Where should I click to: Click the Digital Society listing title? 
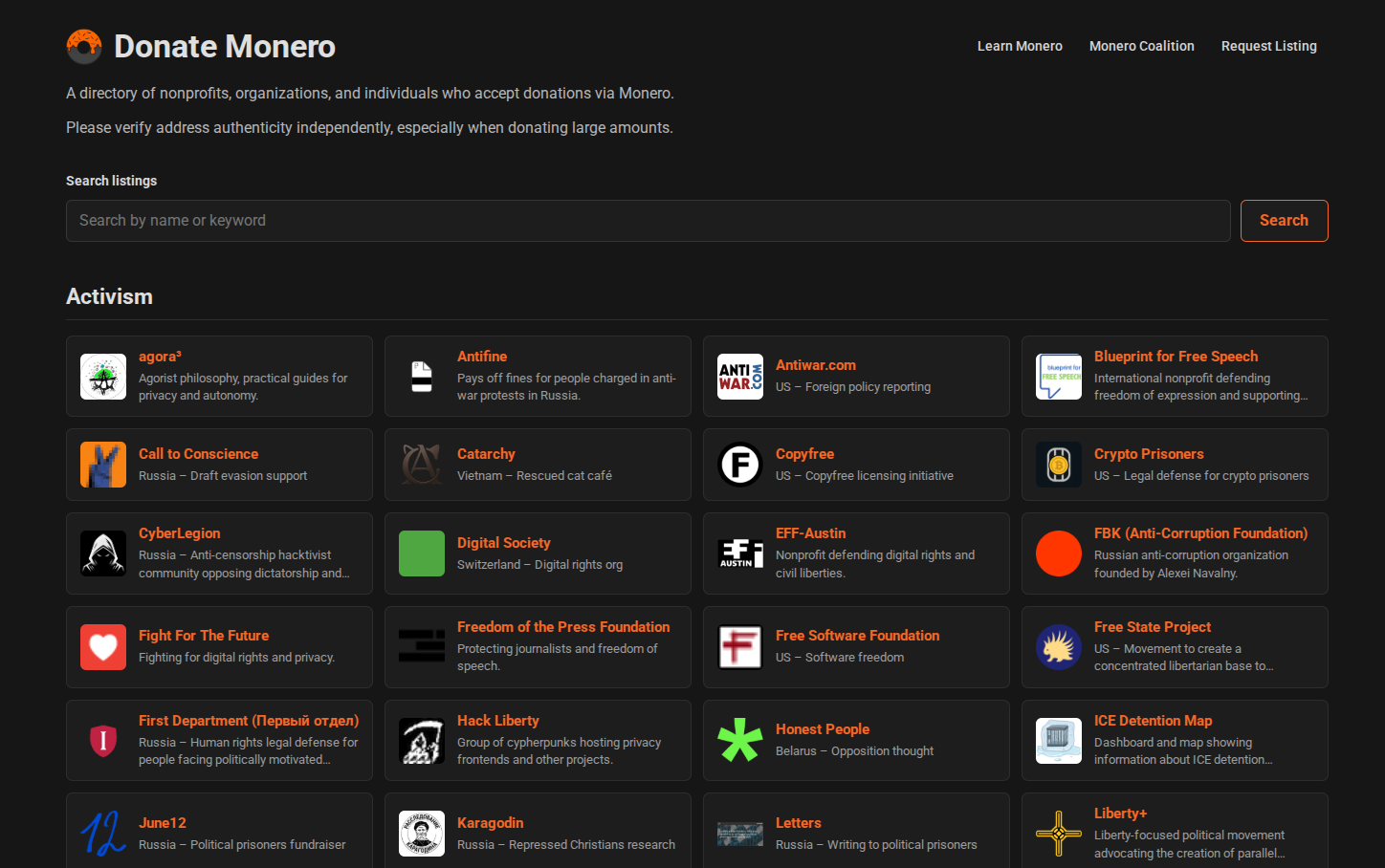(504, 543)
